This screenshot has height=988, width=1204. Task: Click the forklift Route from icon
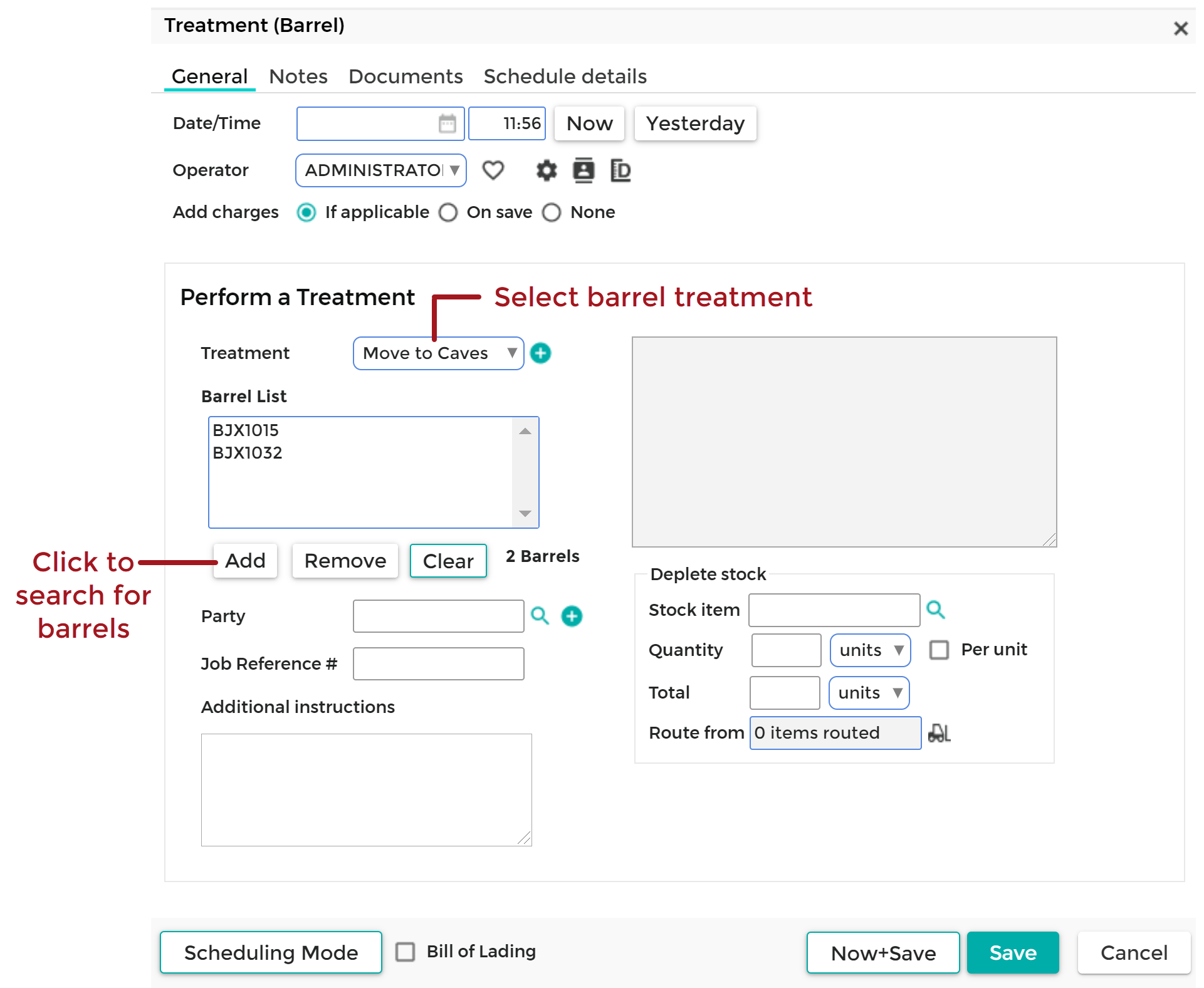click(x=939, y=733)
